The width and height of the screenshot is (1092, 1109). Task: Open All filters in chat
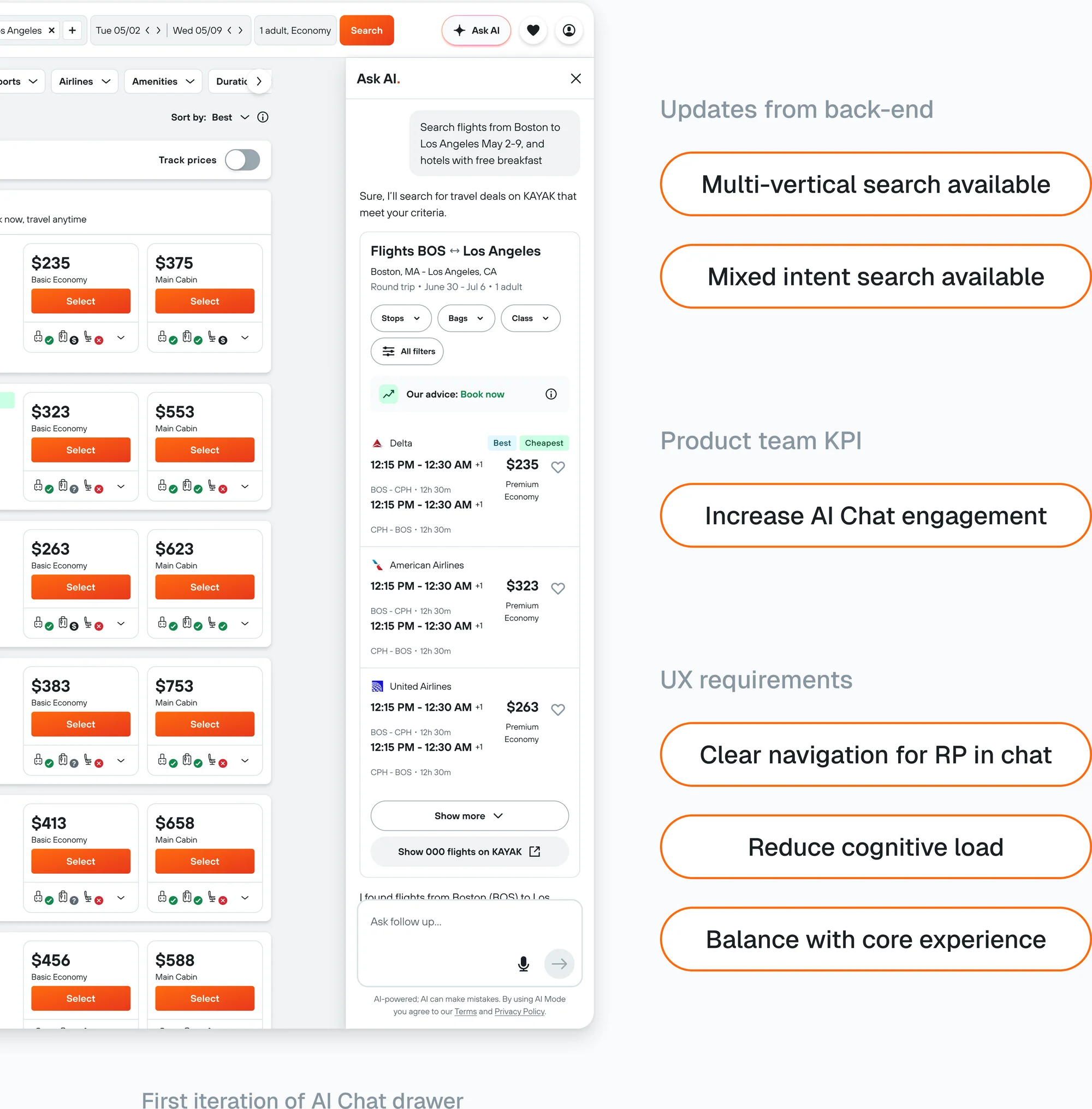coord(407,352)
